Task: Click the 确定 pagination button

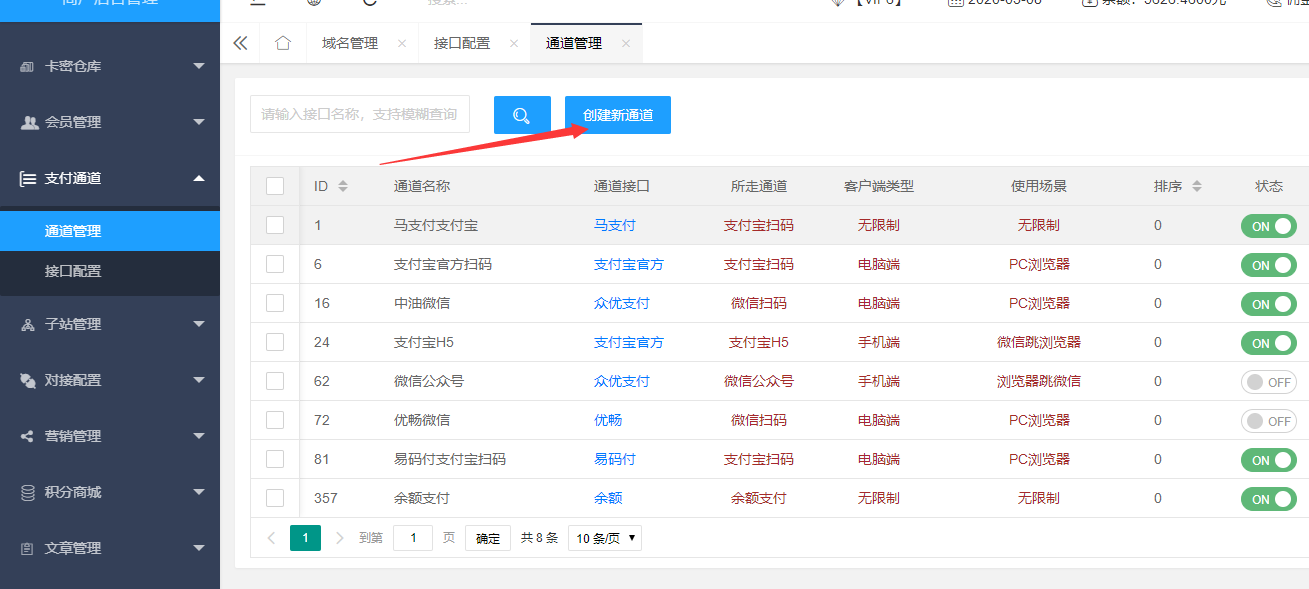Action: (488, 538)
